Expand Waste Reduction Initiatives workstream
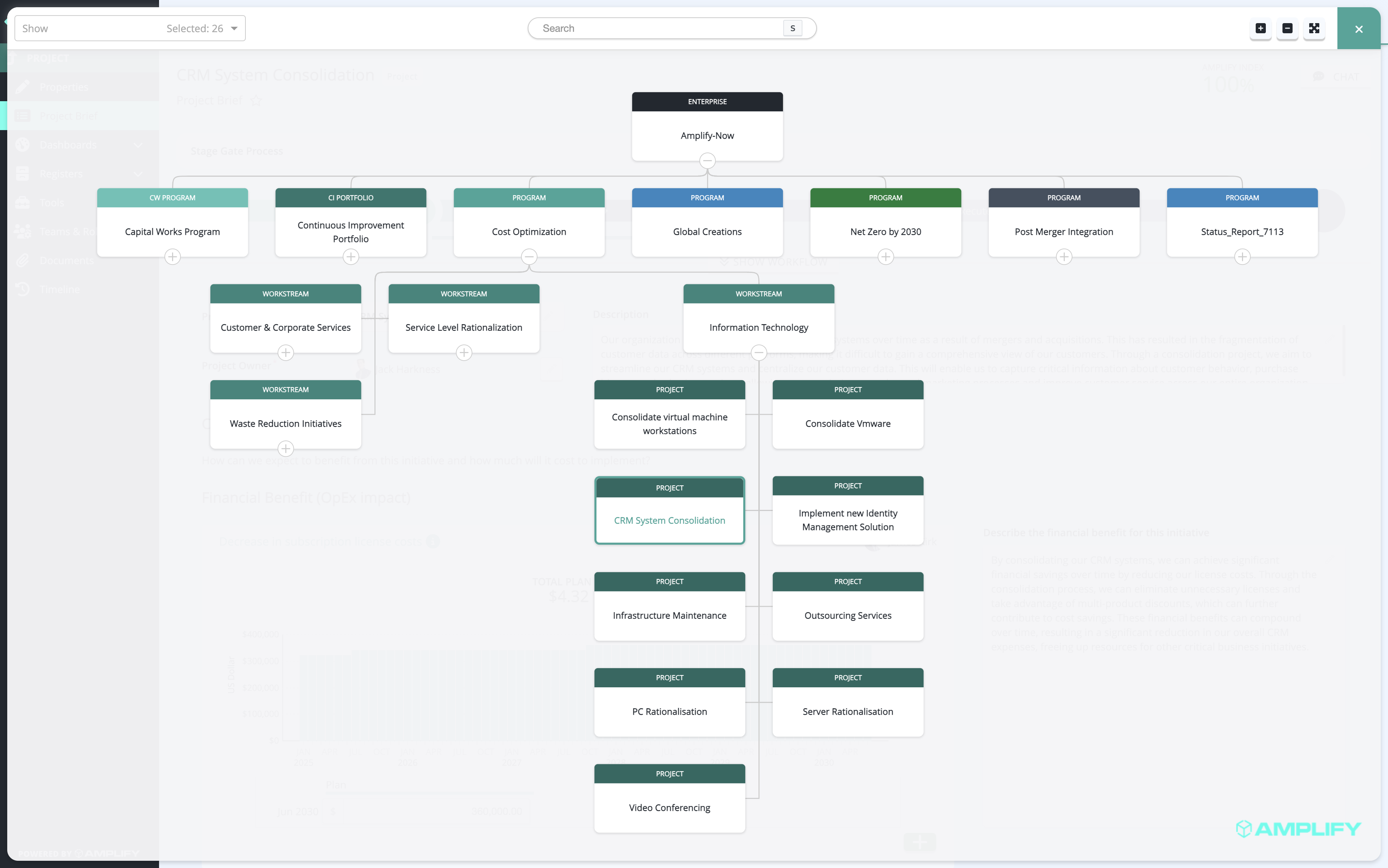 pos(286,448)
